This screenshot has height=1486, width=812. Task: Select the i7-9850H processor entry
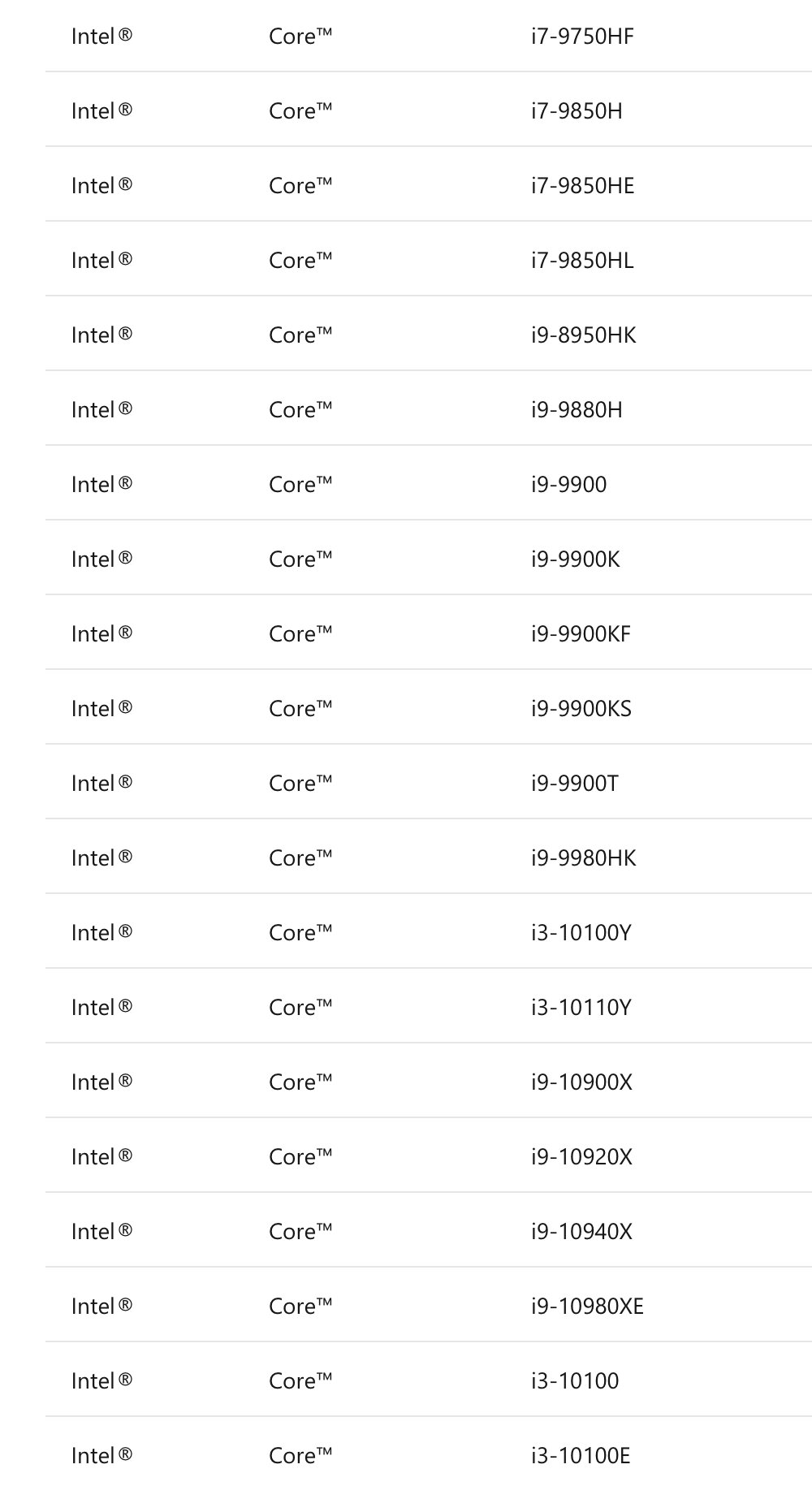(x=577, y=111)
